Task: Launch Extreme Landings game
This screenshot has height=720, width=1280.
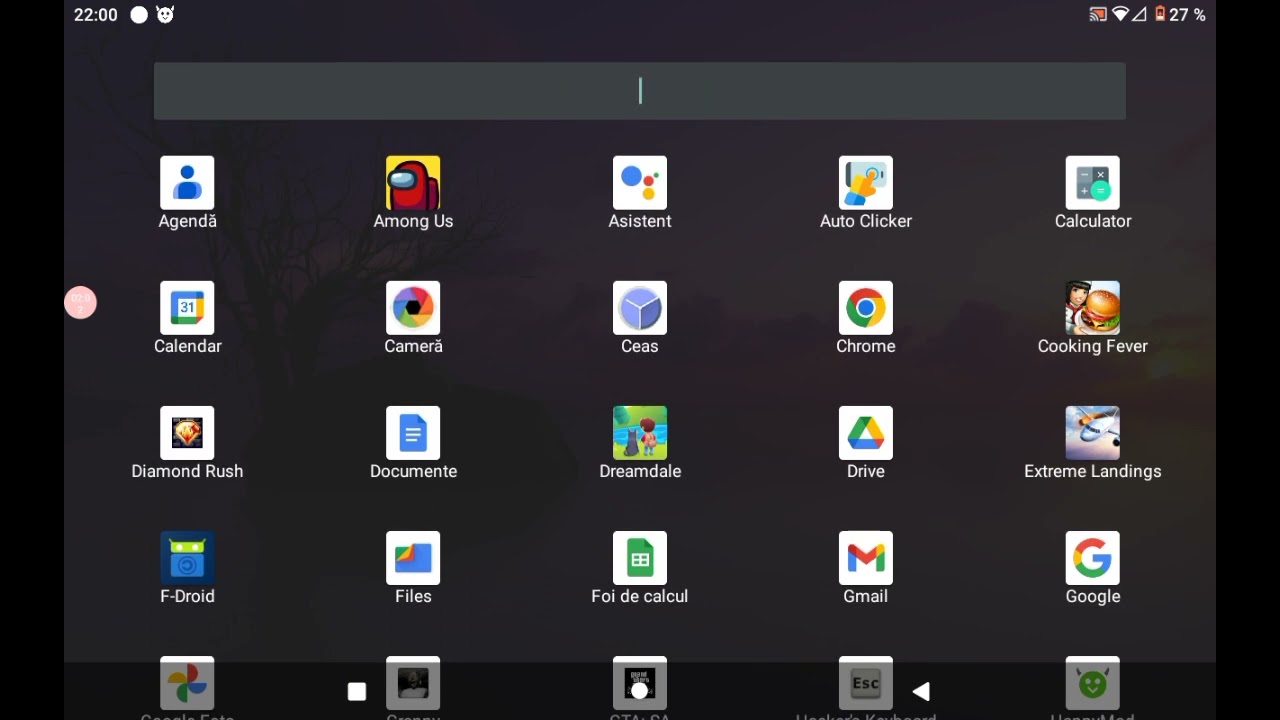Action: [1093, 433]
